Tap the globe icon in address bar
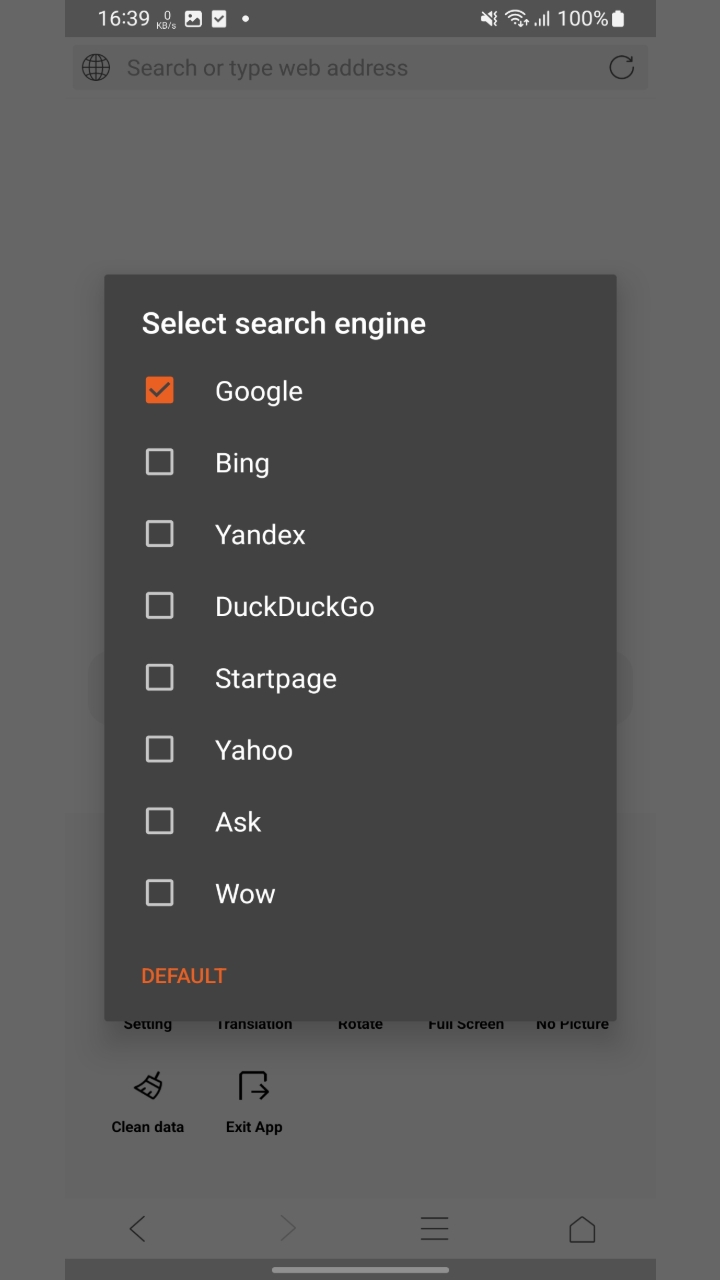720x1280 pixels. 96,68
